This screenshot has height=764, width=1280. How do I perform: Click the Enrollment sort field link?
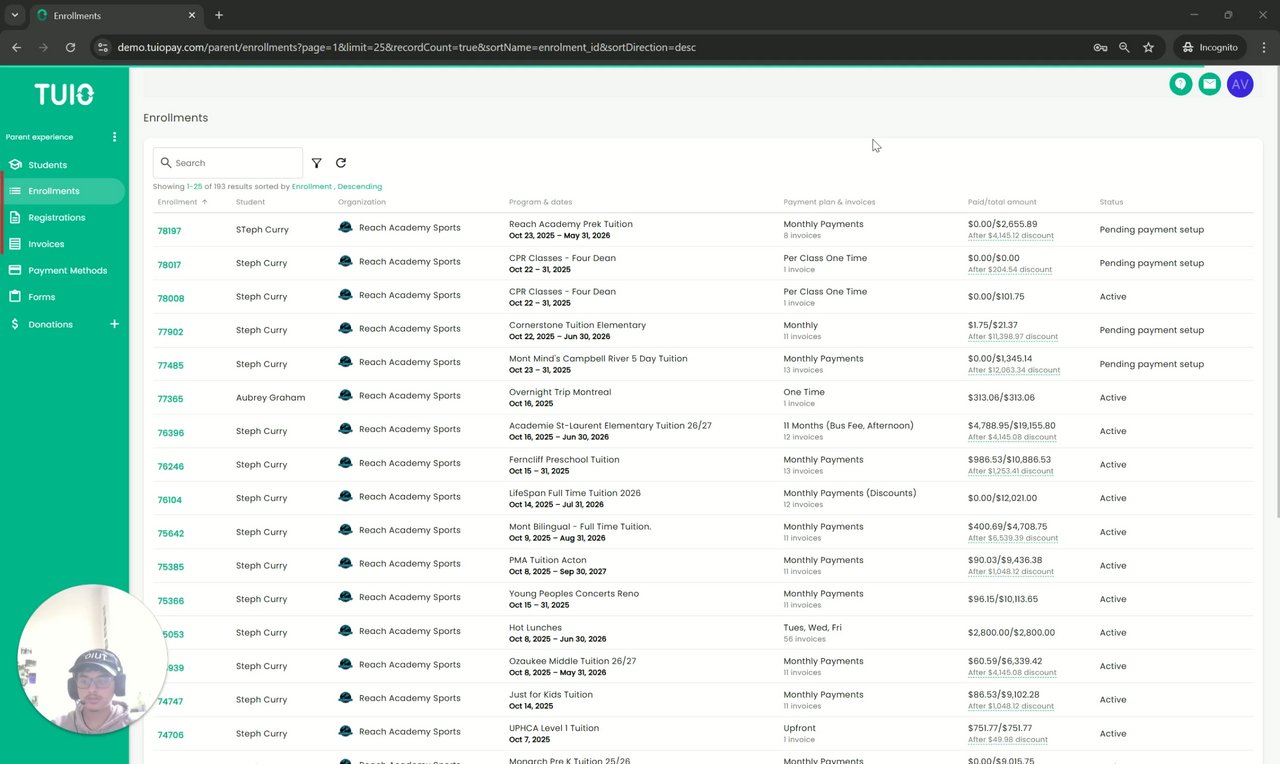[x=312, y=187]
